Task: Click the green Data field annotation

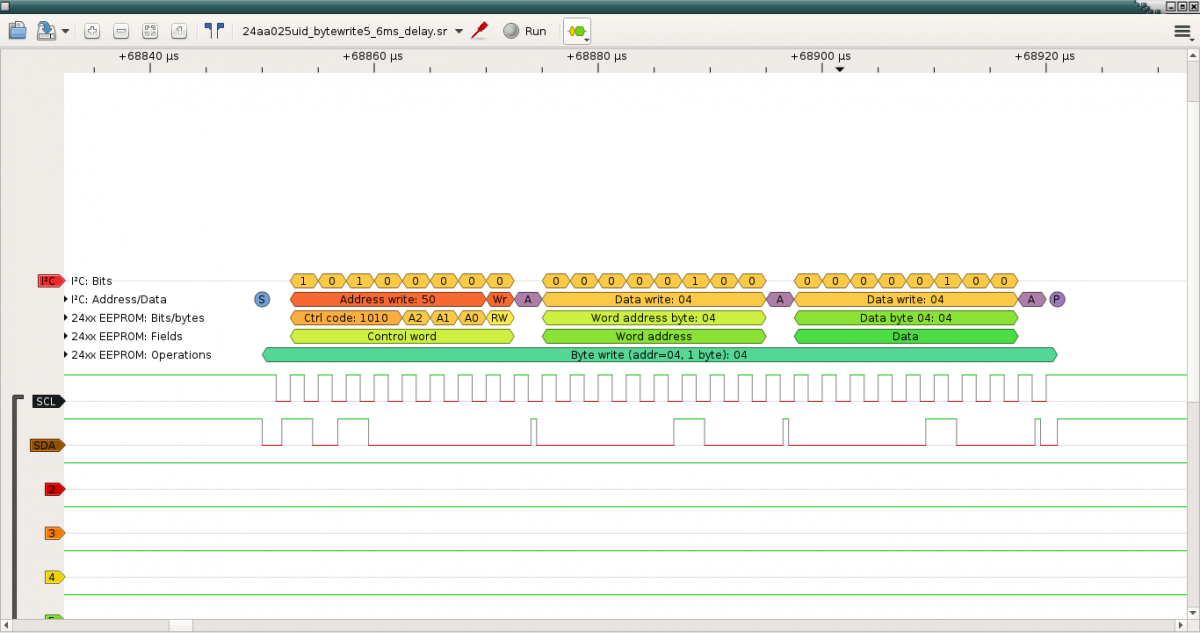Action: [906, 336]
